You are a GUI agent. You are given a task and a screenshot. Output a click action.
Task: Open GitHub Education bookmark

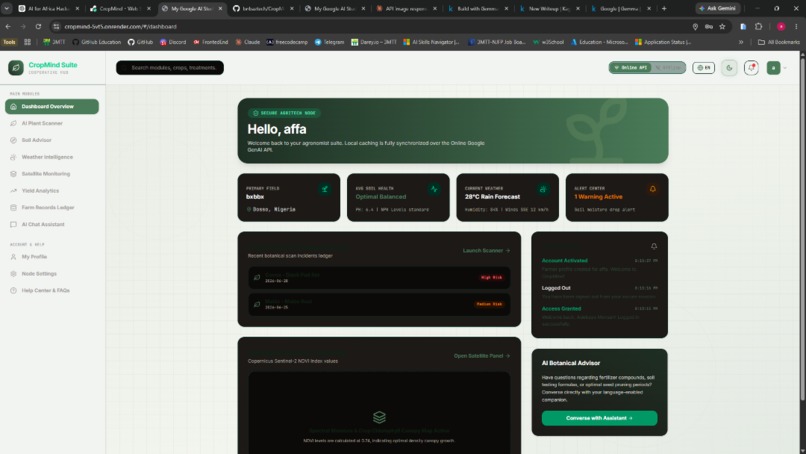[96, 42]
